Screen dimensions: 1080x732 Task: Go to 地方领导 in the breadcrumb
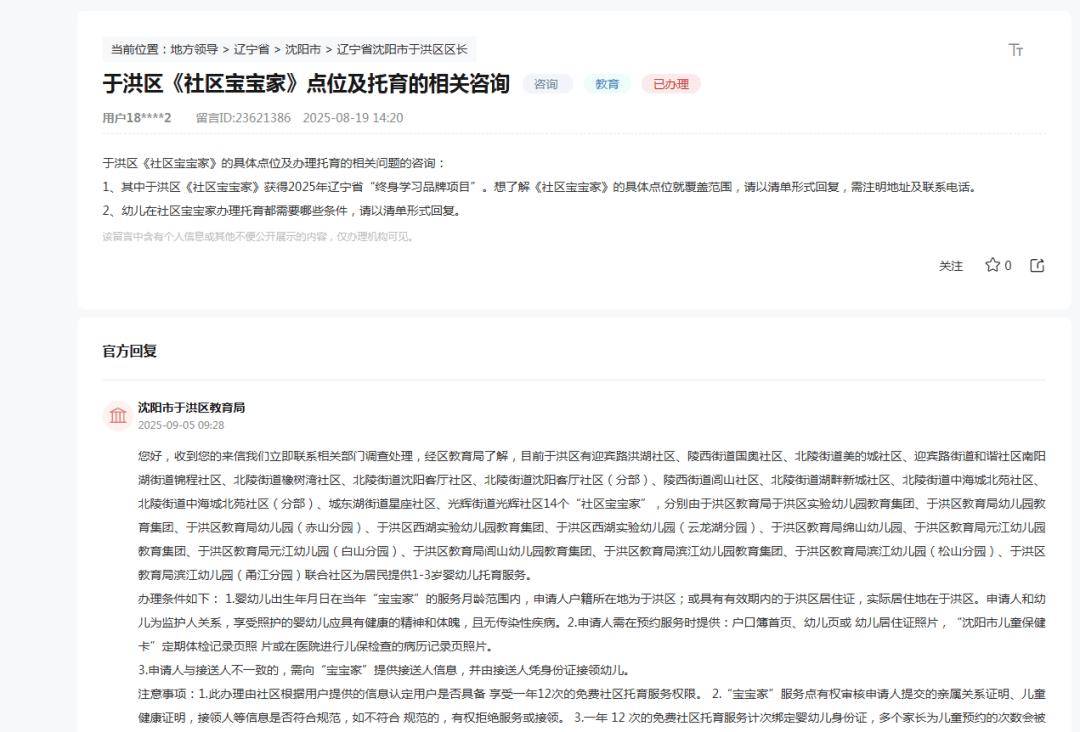(x=194, y=49)
